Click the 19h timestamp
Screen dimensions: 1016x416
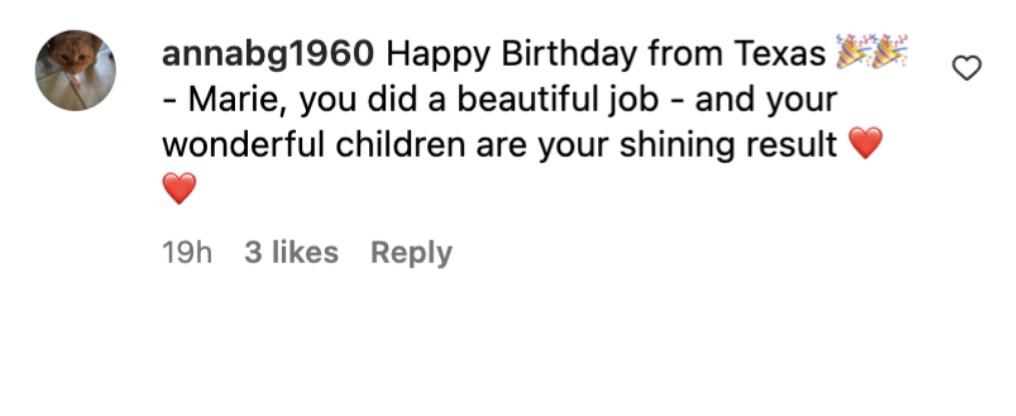187,253
